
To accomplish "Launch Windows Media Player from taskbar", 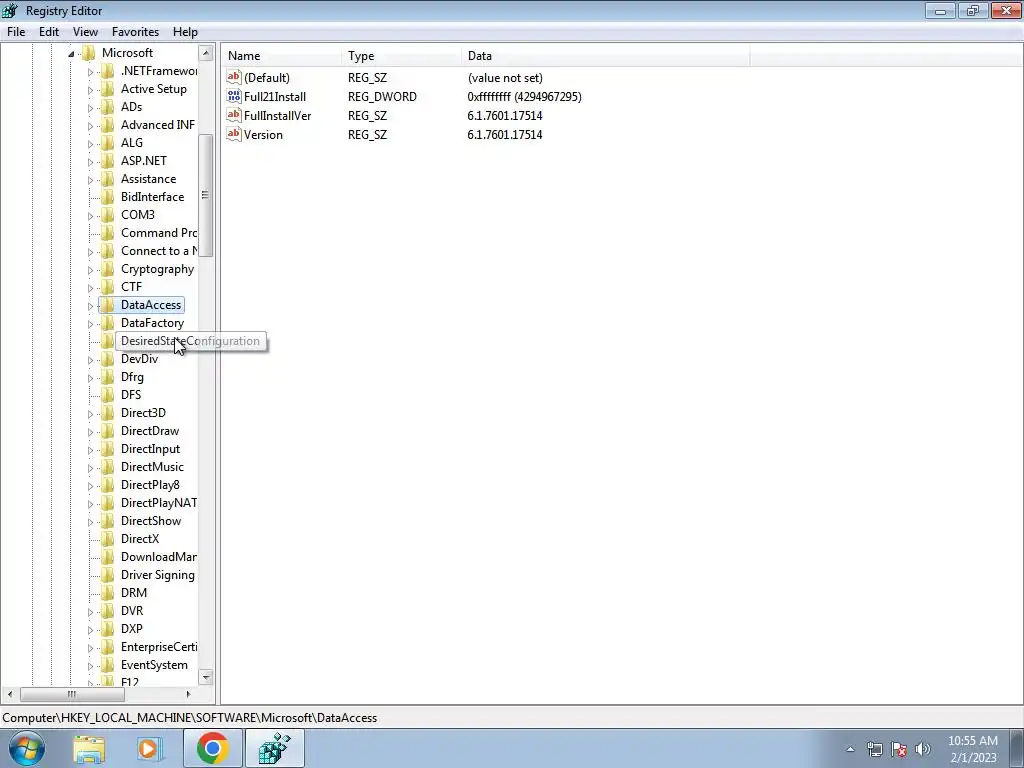I will 149,748.
